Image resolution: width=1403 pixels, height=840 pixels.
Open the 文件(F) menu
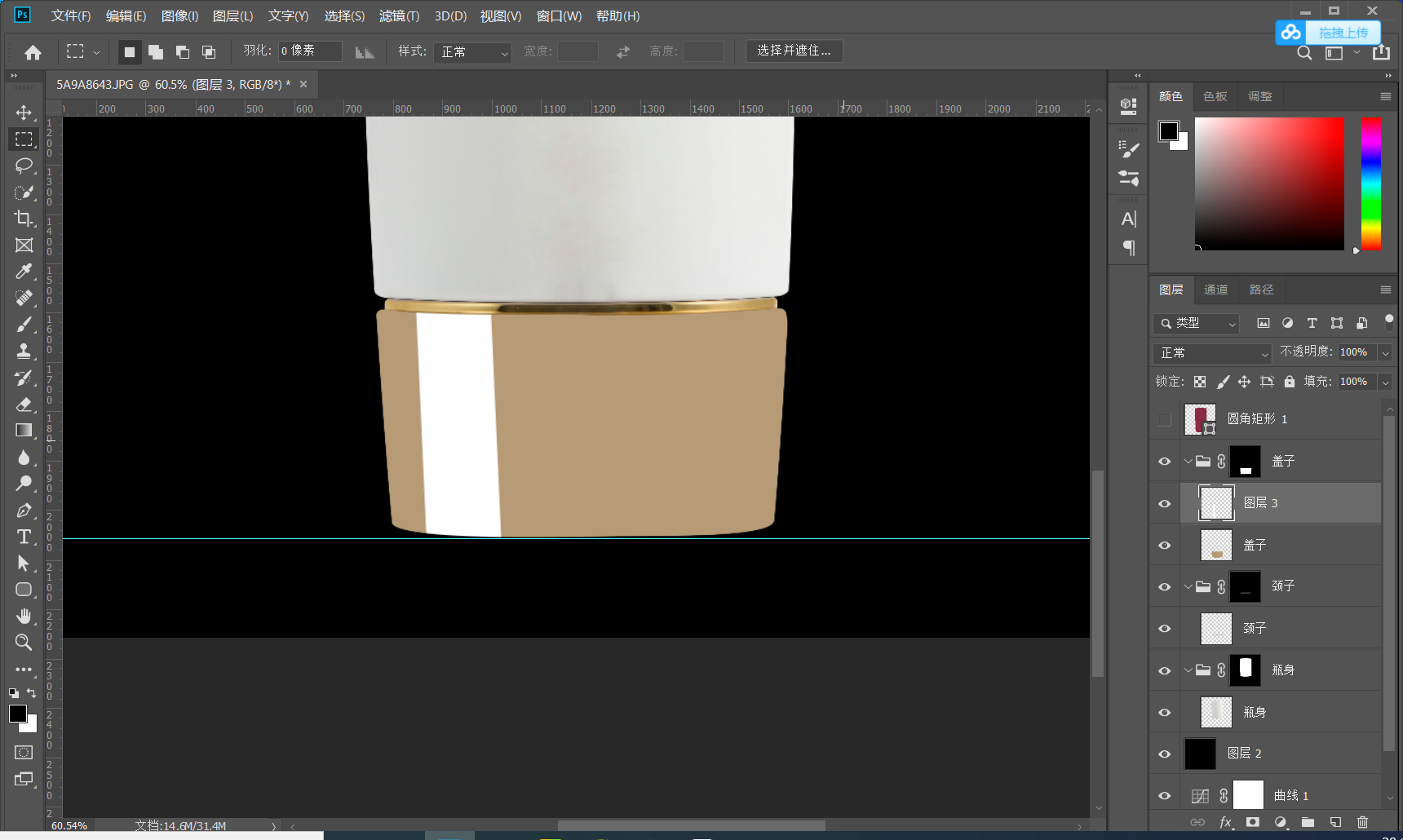[71, 16]
